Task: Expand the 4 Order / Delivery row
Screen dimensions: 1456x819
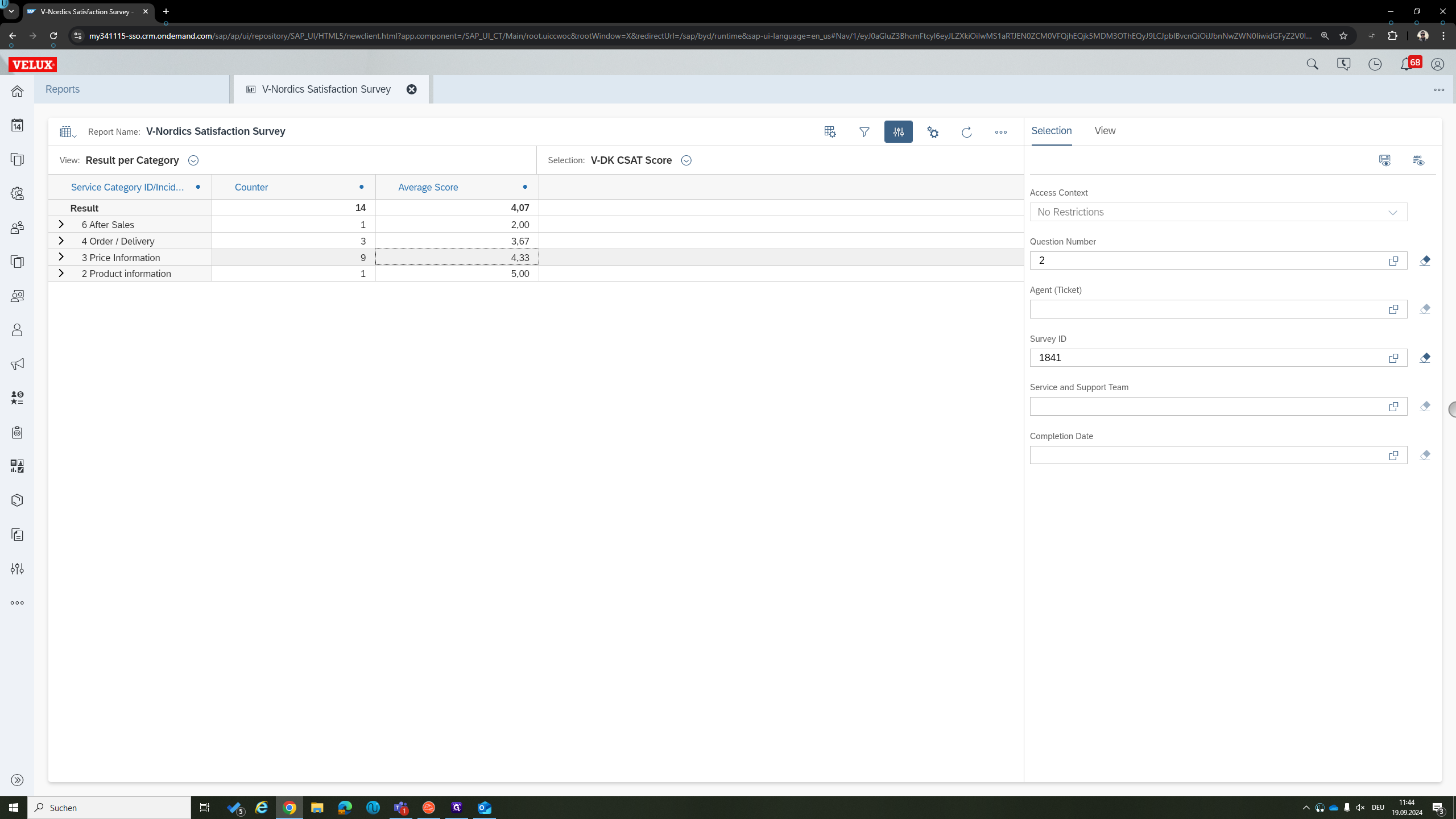Action: 61,241
